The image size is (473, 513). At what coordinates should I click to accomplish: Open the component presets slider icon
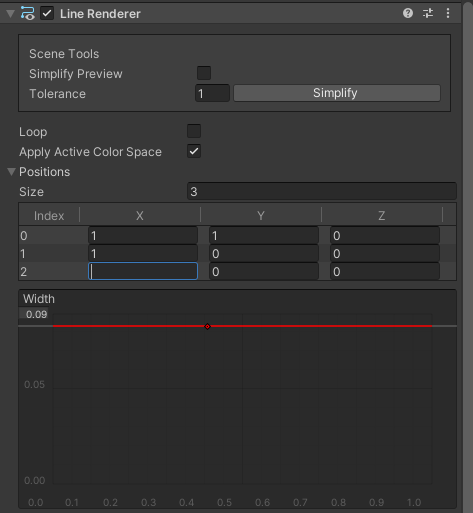point(428,13)
